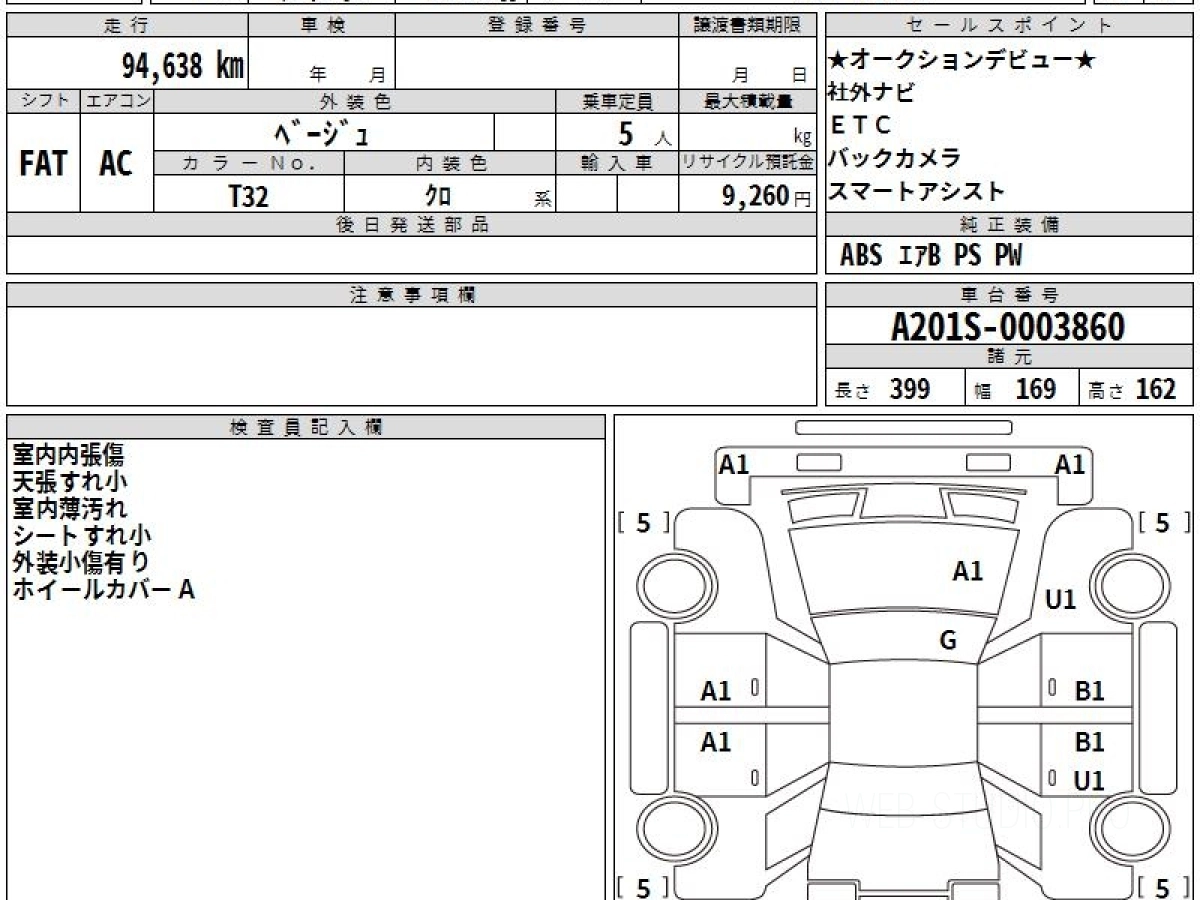The height and width of the screenshot is (900, 1200).
Task: Select the inspector note シートすれ小
Action: (x=82, y=536)
